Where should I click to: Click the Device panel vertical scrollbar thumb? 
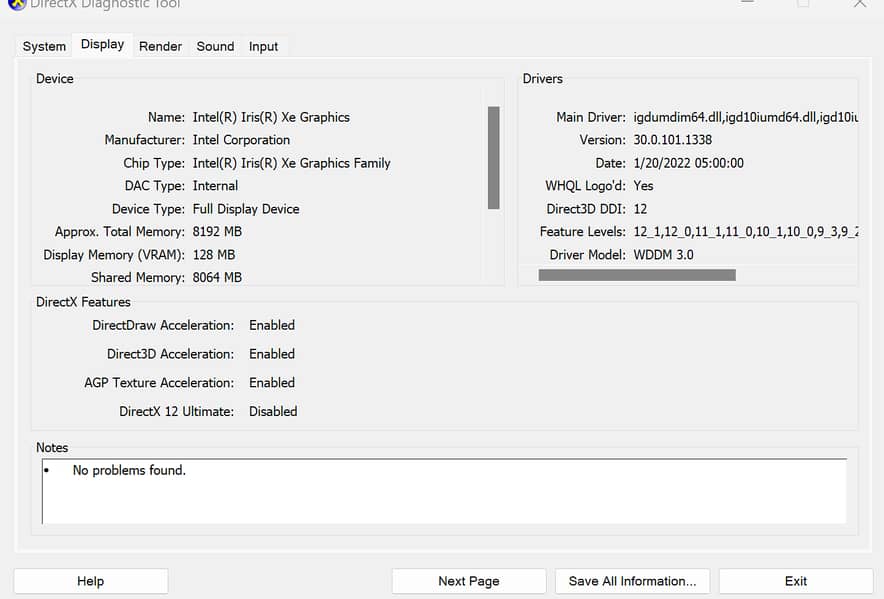pos(493,157)
